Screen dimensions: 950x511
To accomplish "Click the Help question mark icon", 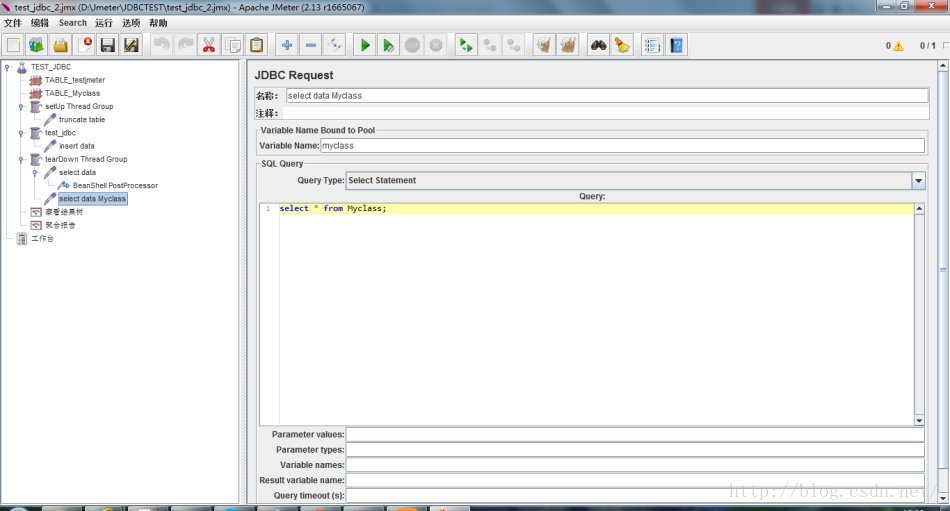I will pyautogui.click(x=676, y=45).
